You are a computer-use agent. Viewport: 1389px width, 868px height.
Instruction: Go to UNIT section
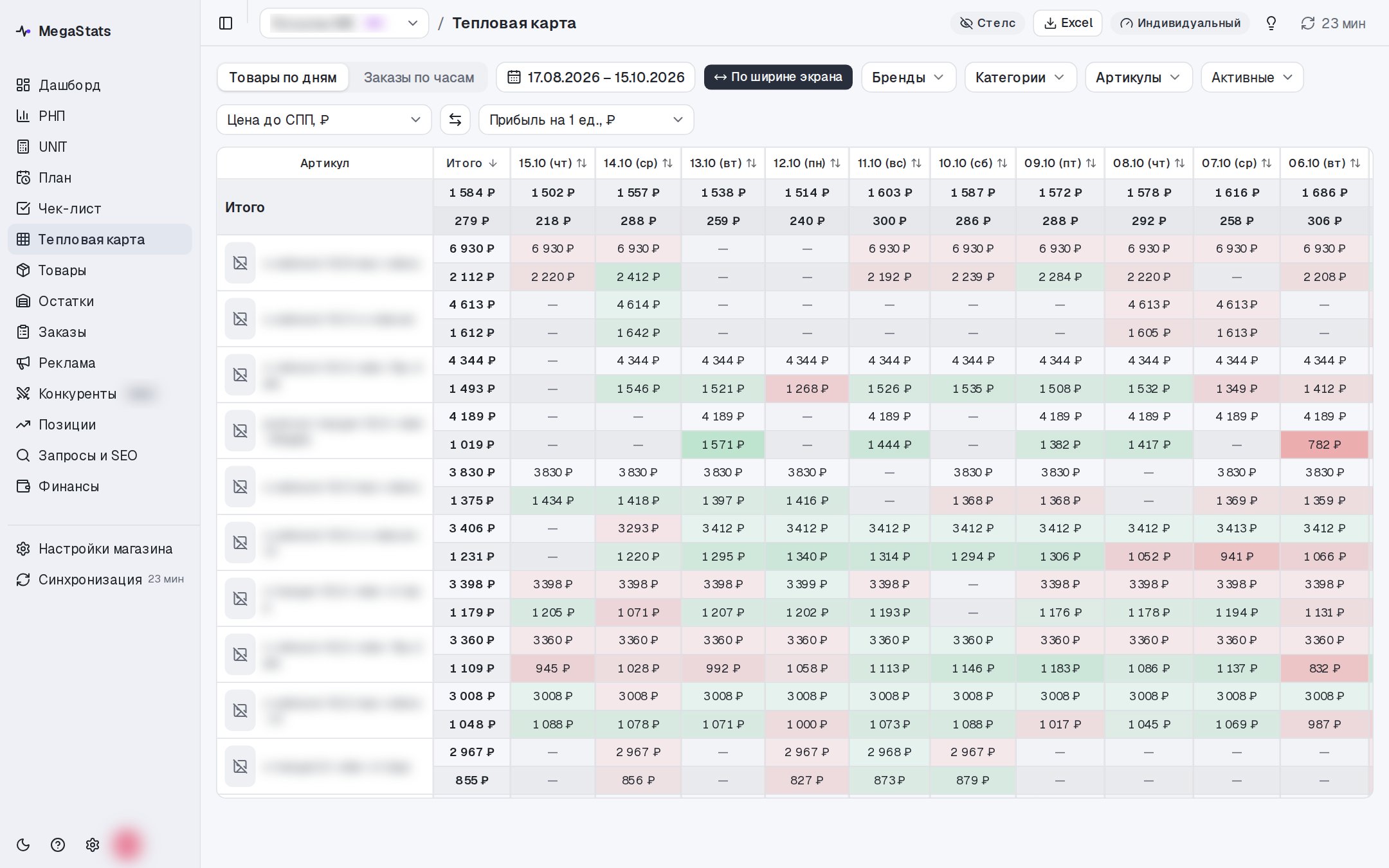pyautogui.click(x=100, y=147)
